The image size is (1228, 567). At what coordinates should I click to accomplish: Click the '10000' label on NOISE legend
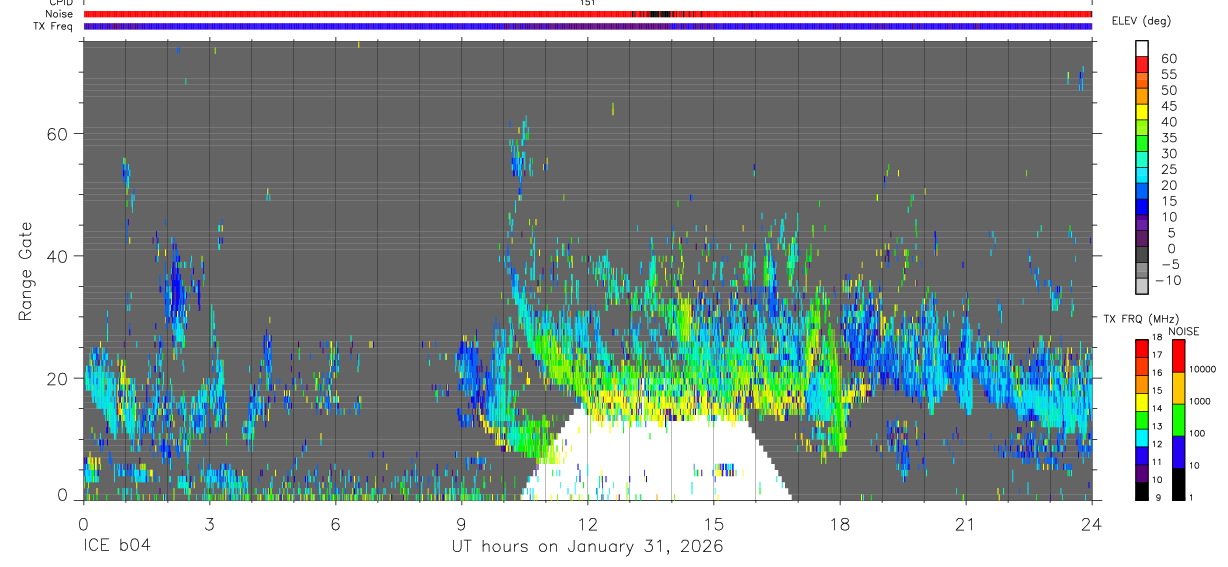pos(1202,369)
